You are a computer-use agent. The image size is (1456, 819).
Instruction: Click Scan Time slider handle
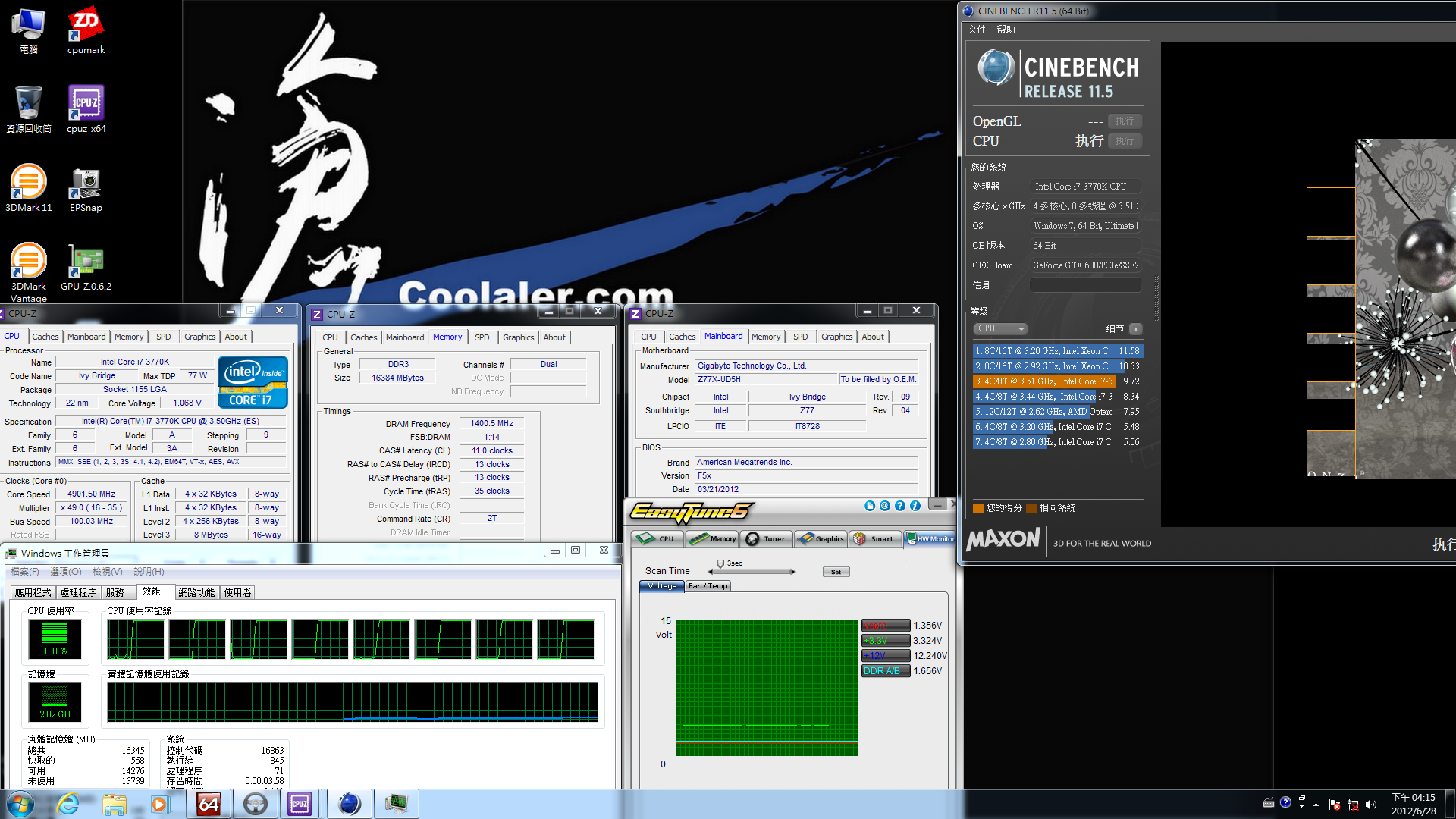720,564
